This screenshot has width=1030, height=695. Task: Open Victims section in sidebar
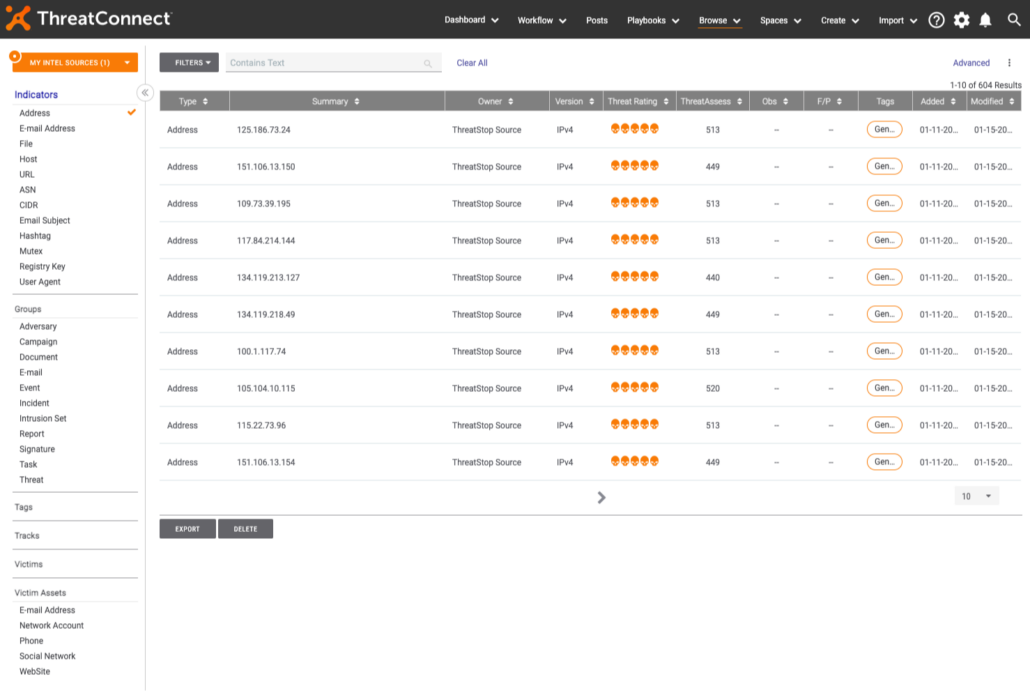28,564
